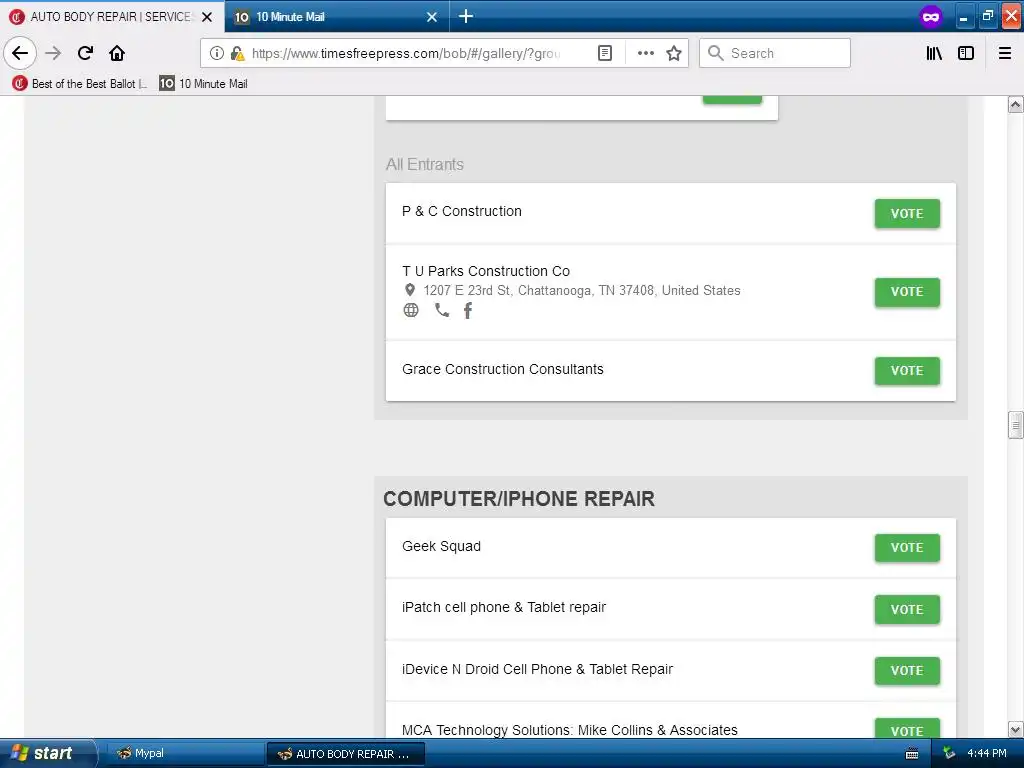Click the T U Parks street address text

[x=581, y=290]
